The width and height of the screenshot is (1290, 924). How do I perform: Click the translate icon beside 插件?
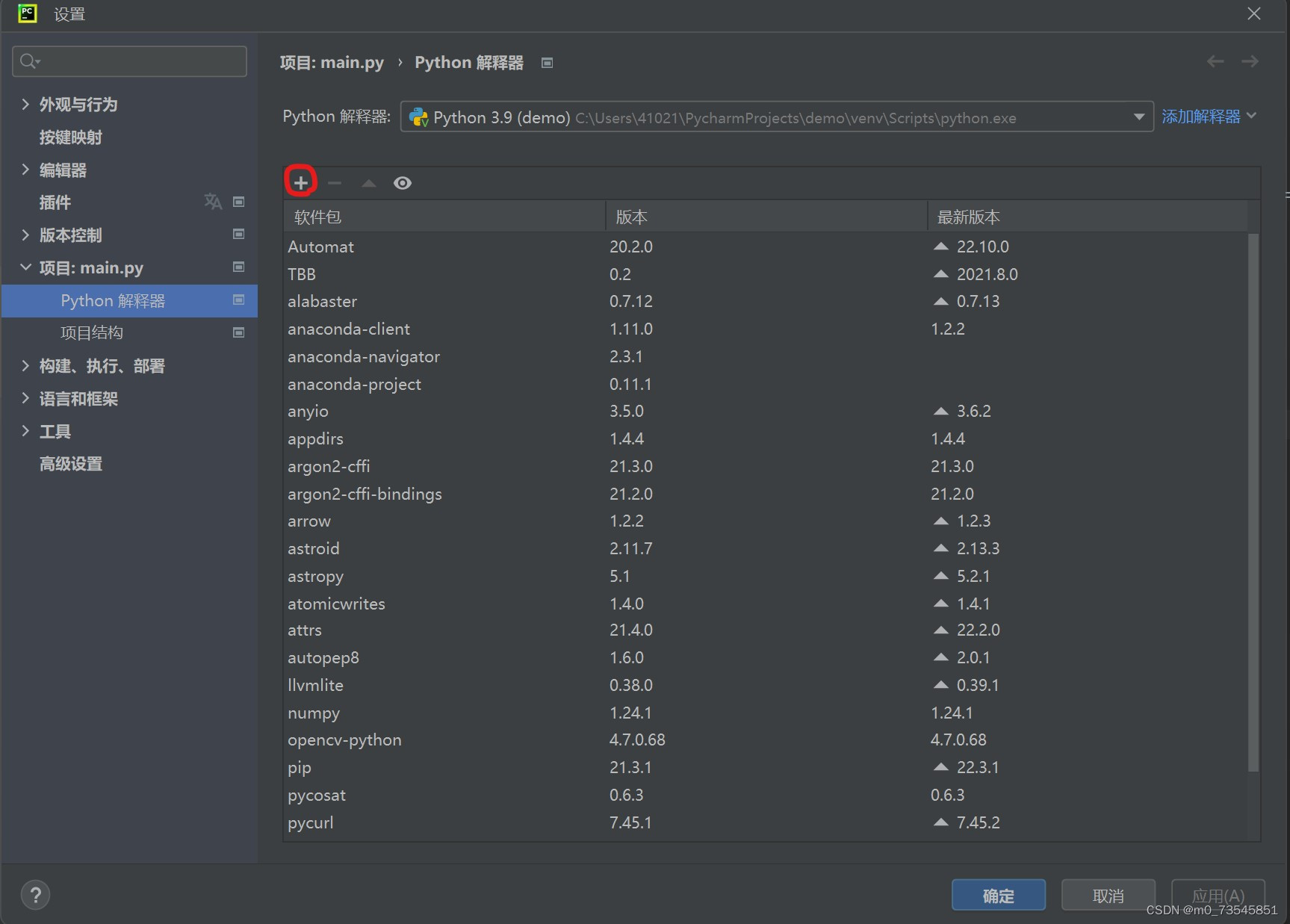click(x=213, y=202)
